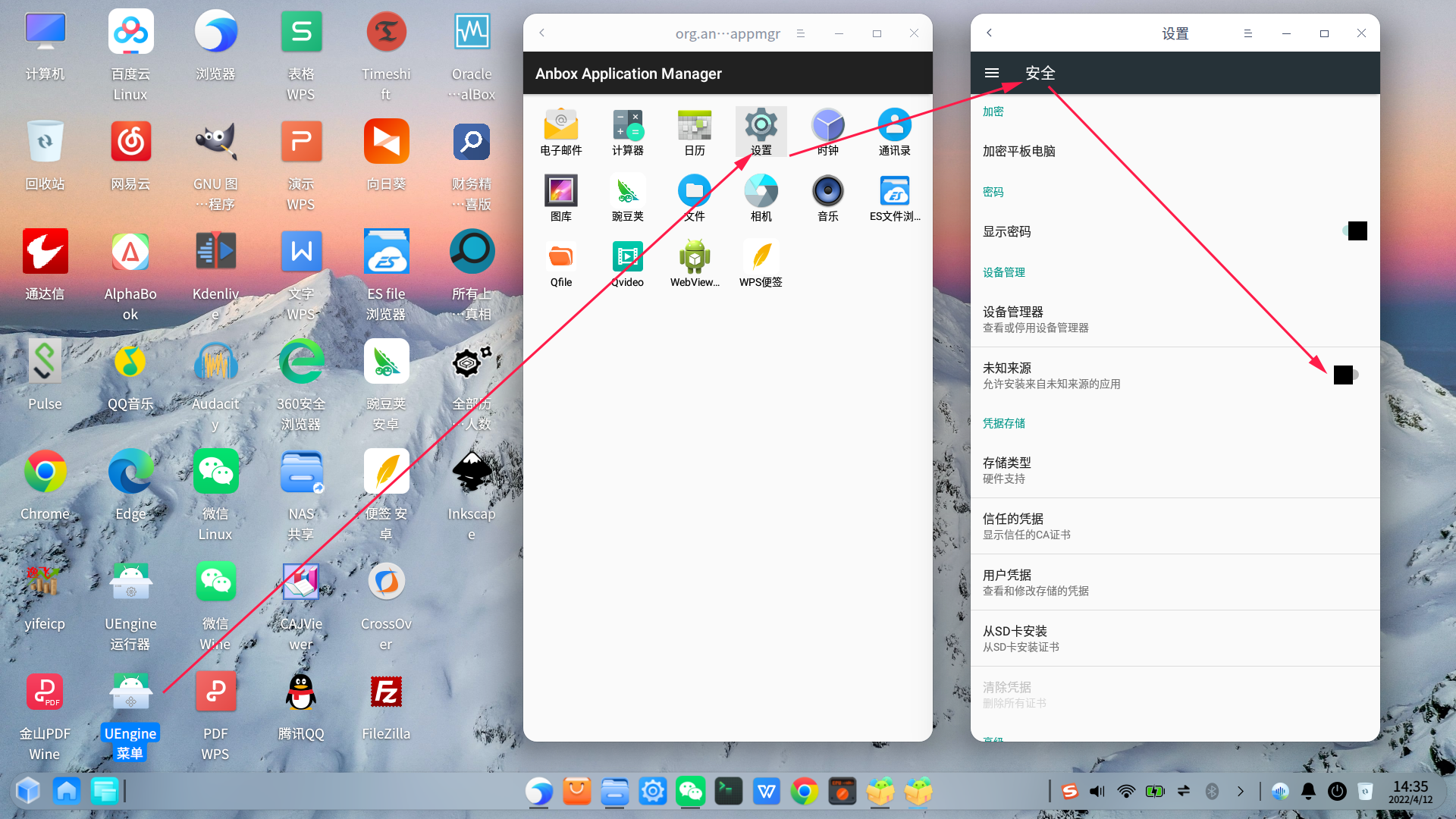Open the 设置 window options menu
The height and width of the screenshot is (819, 1456).
click(1248, 33)
